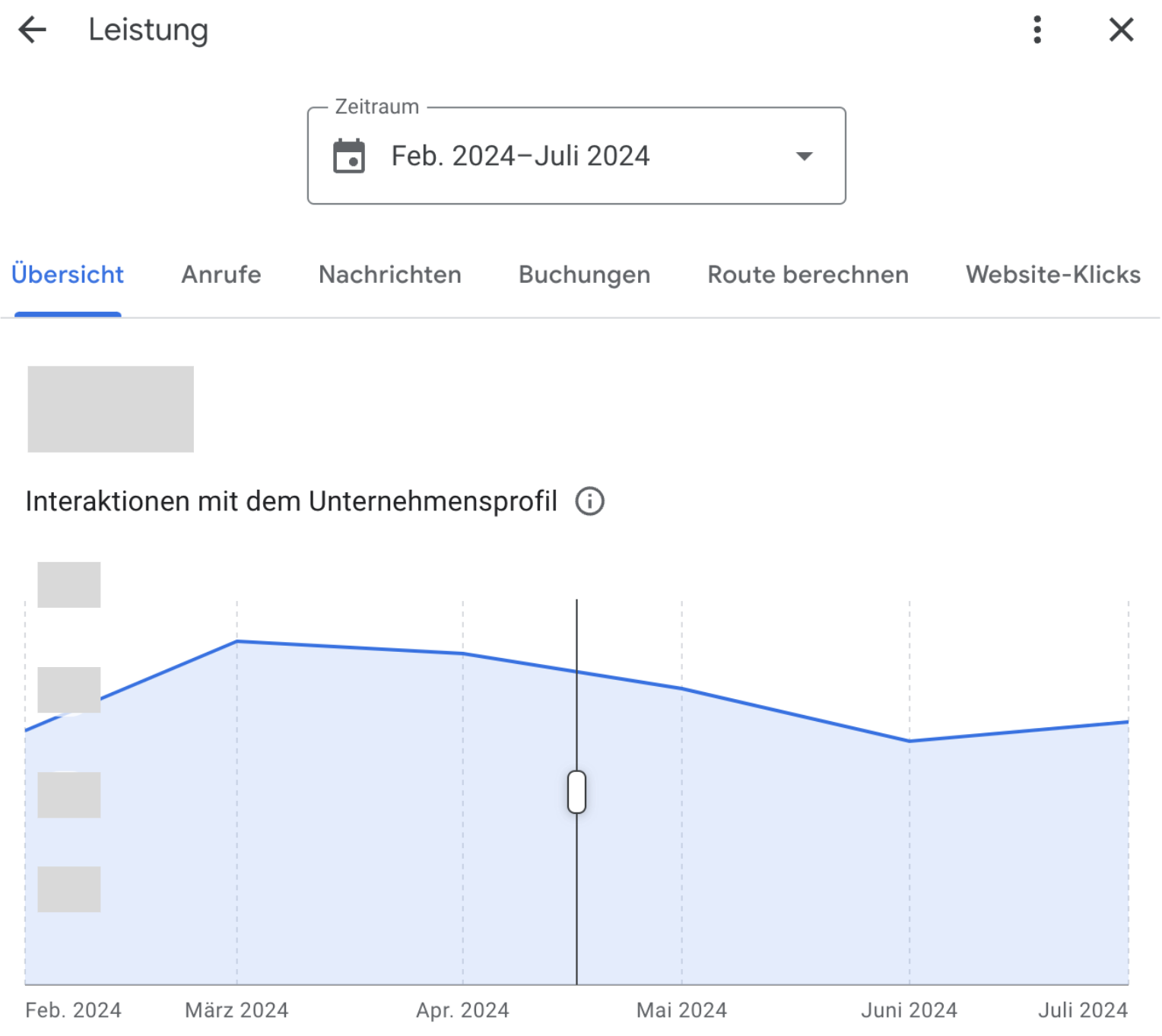
Task: Open the Route berechnen tab
Action: pos(808,275)
